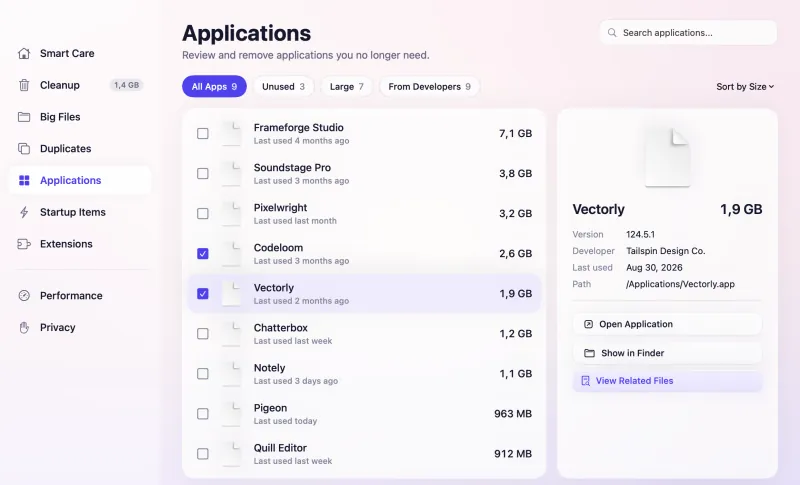Go to Smart Care section
This screenshot has height=485, width=800.
[x=80, y=54]
